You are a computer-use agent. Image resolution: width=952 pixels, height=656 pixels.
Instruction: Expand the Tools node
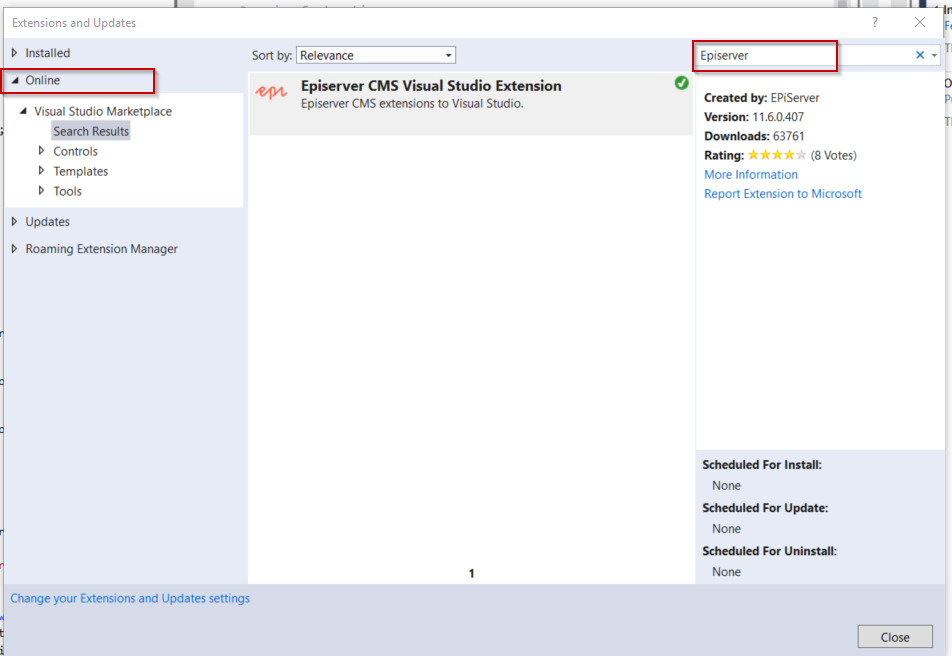point(41,191)
